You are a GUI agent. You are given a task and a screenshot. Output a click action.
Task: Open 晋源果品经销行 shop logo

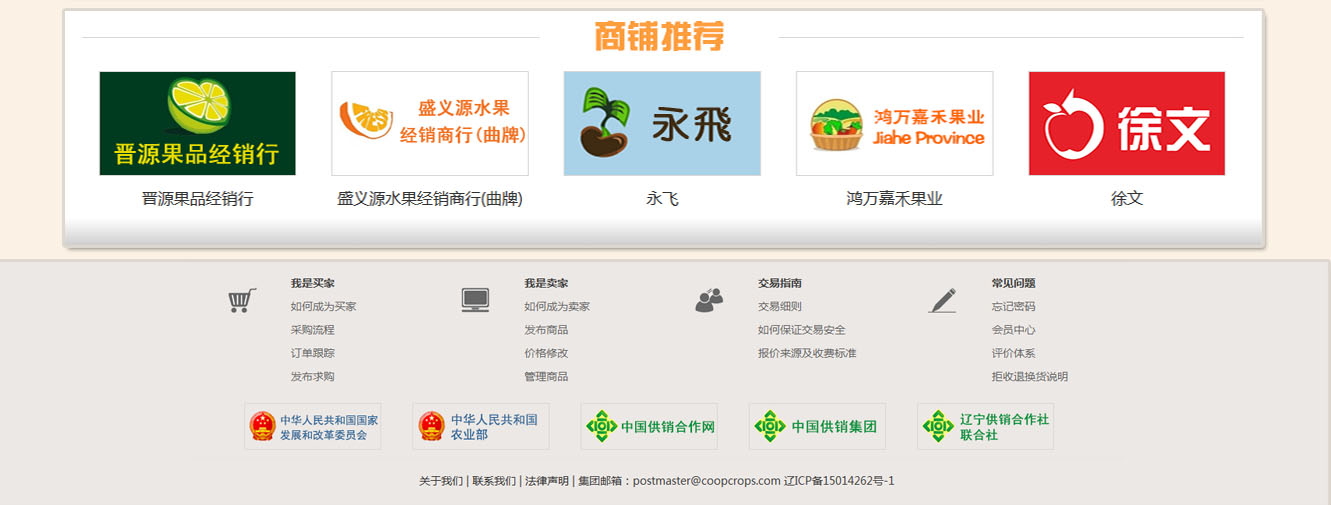197,123
